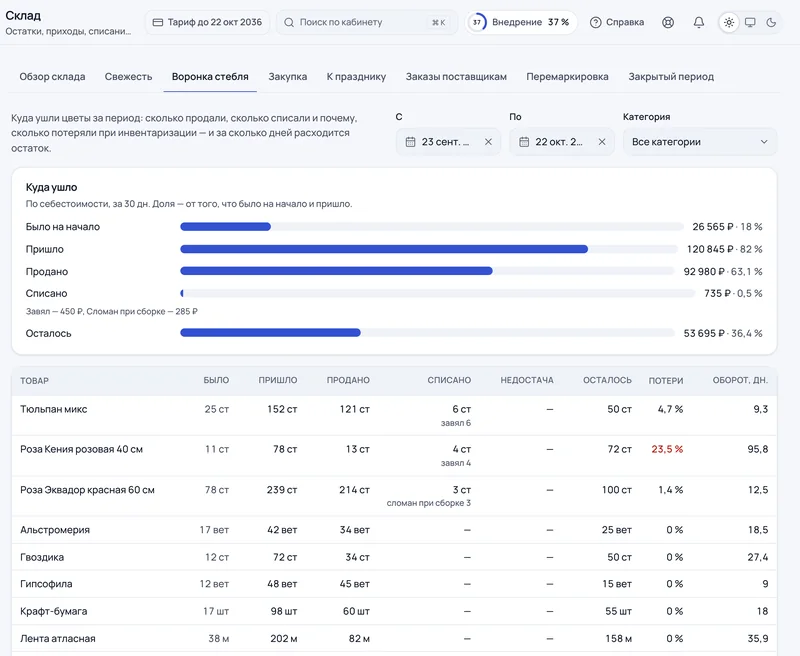
Task: Open the К празднику tab
Action: click(x=356, y=77)
